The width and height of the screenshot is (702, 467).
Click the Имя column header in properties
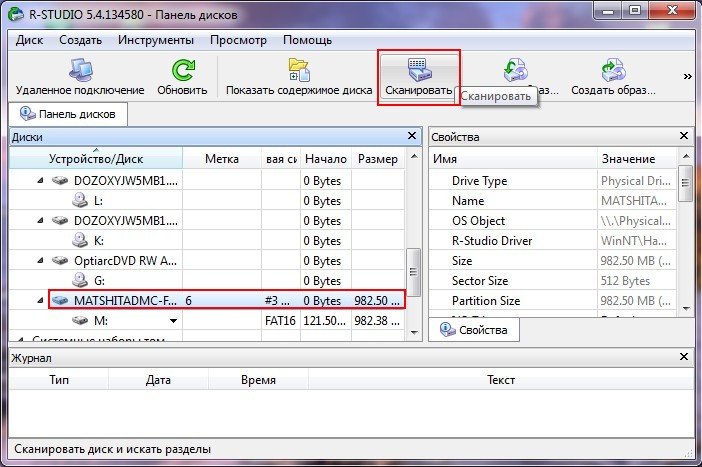(513, 159)
